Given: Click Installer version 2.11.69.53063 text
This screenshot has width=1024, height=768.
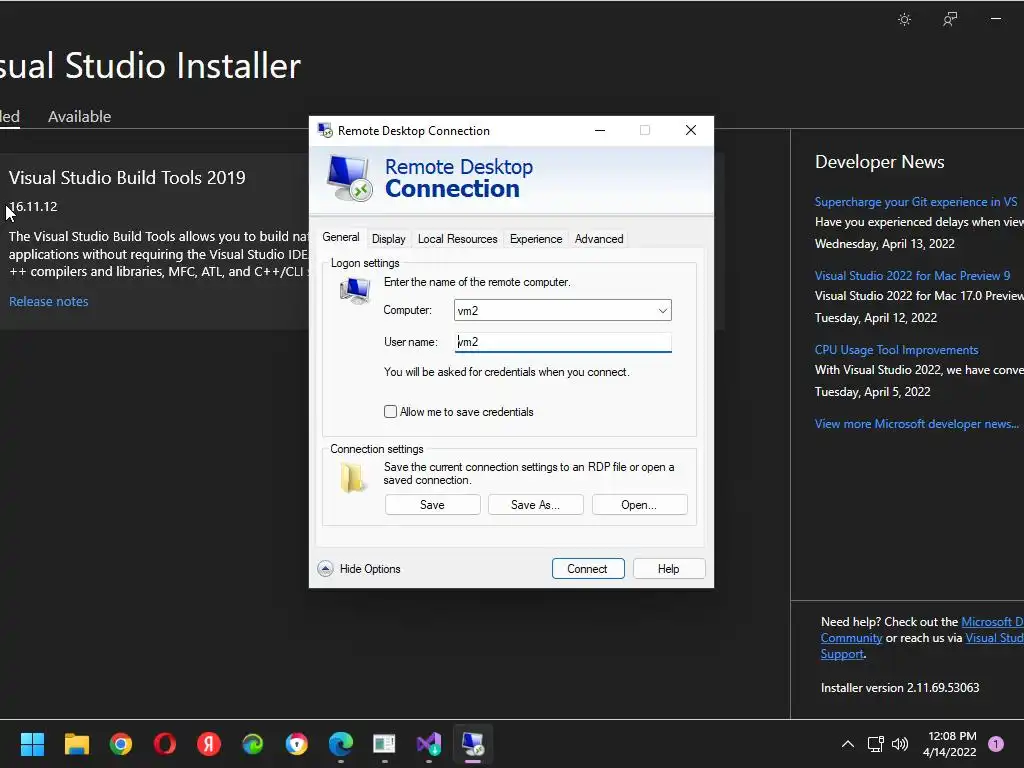Looking at the screenshot, I should [900, 688].
